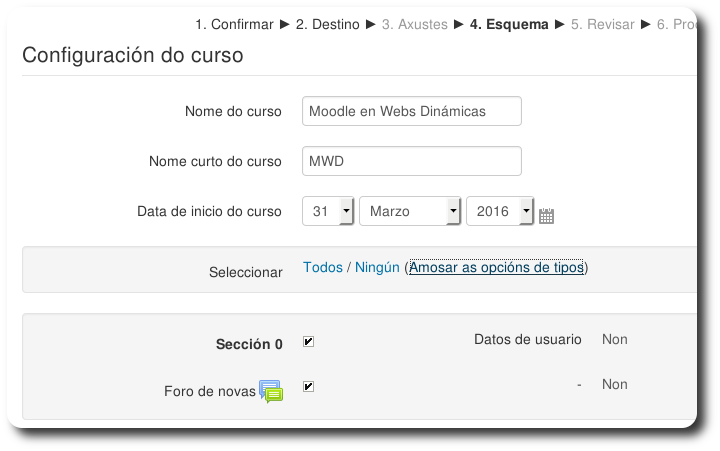Go to step 1. Confirmar
Screen dimensions: 720x451
232,25
